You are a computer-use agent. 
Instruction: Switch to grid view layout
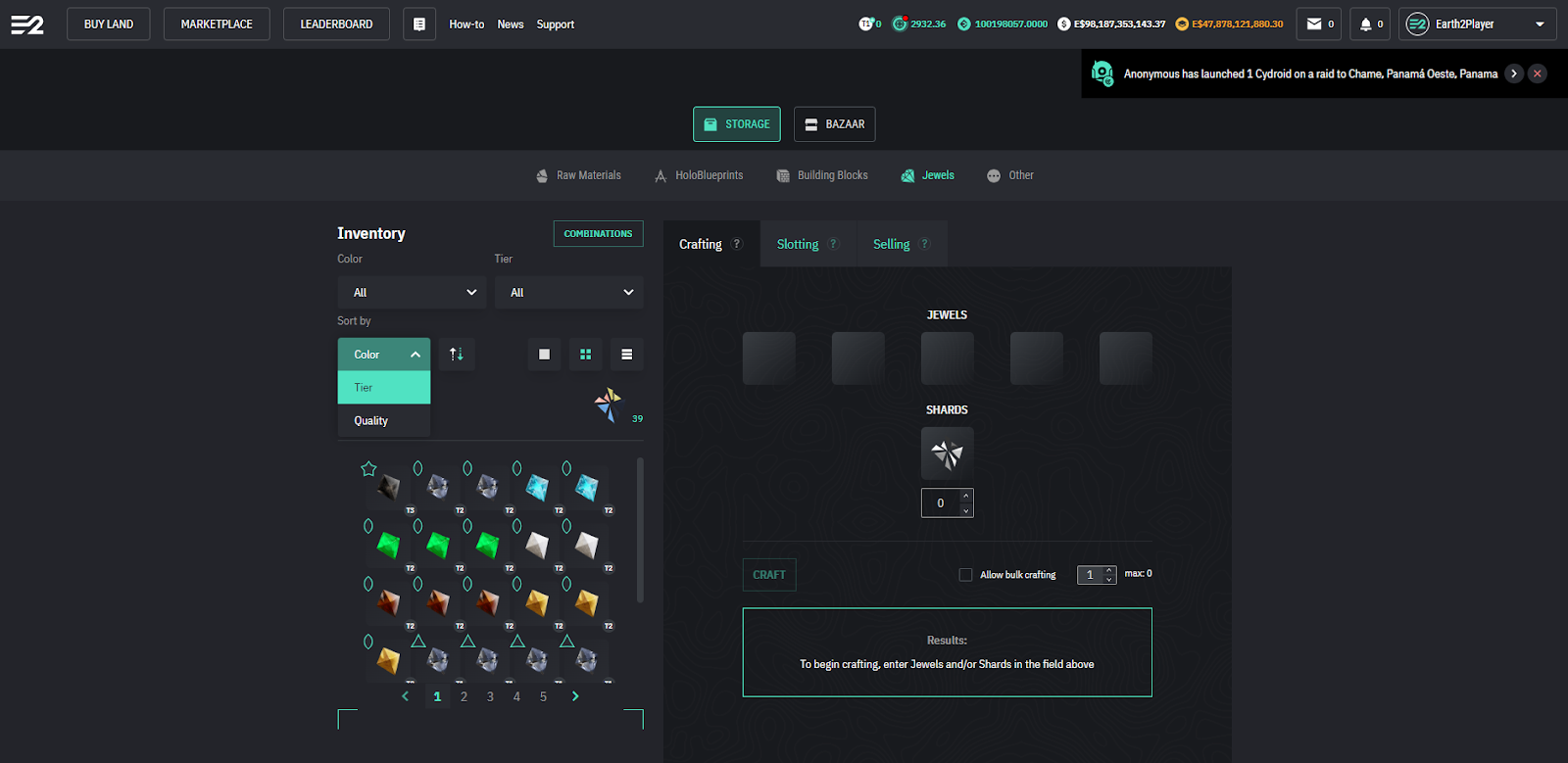point(585,355)
